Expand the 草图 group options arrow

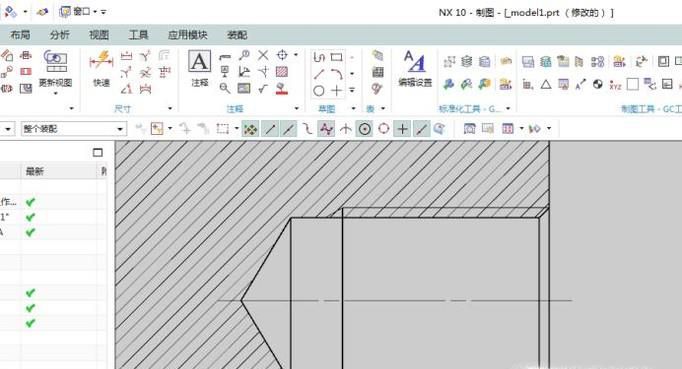(x=354, y=108)
